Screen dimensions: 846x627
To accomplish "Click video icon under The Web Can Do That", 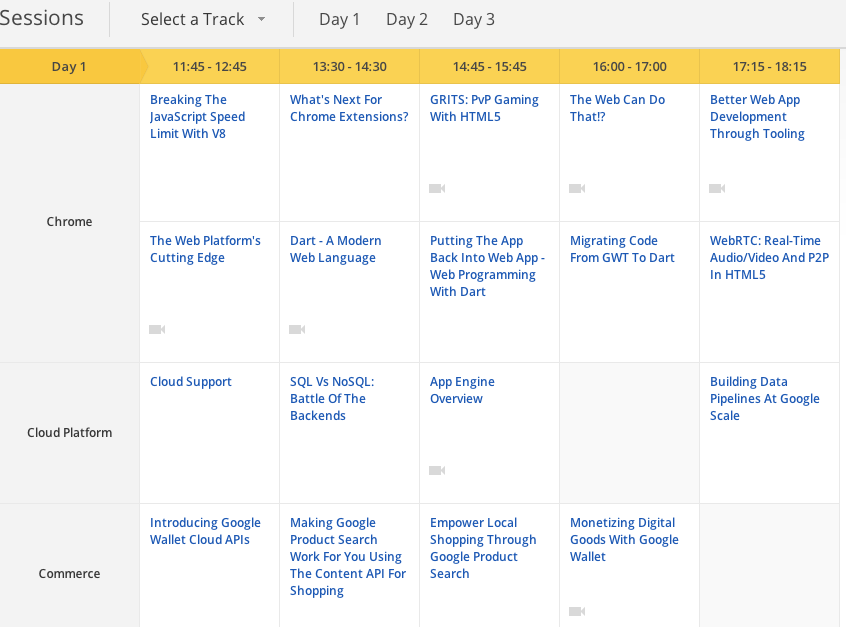I will pyautogui.click(x=577, y=188).
